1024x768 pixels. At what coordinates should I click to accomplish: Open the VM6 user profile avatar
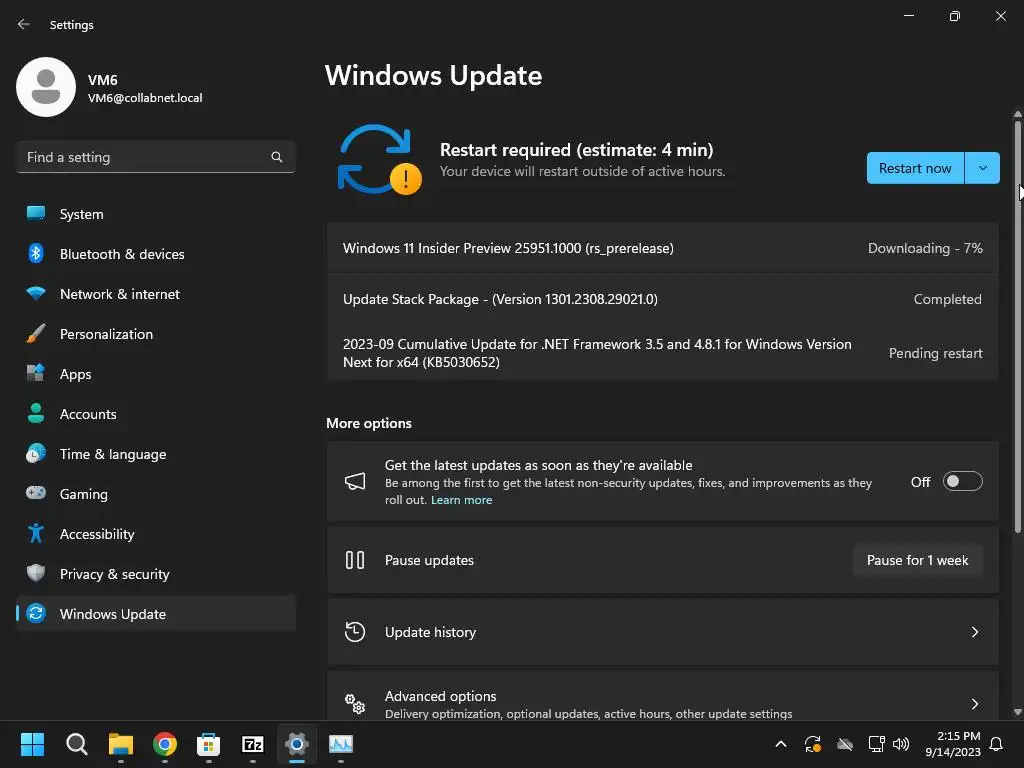click(x=46, y=87)
